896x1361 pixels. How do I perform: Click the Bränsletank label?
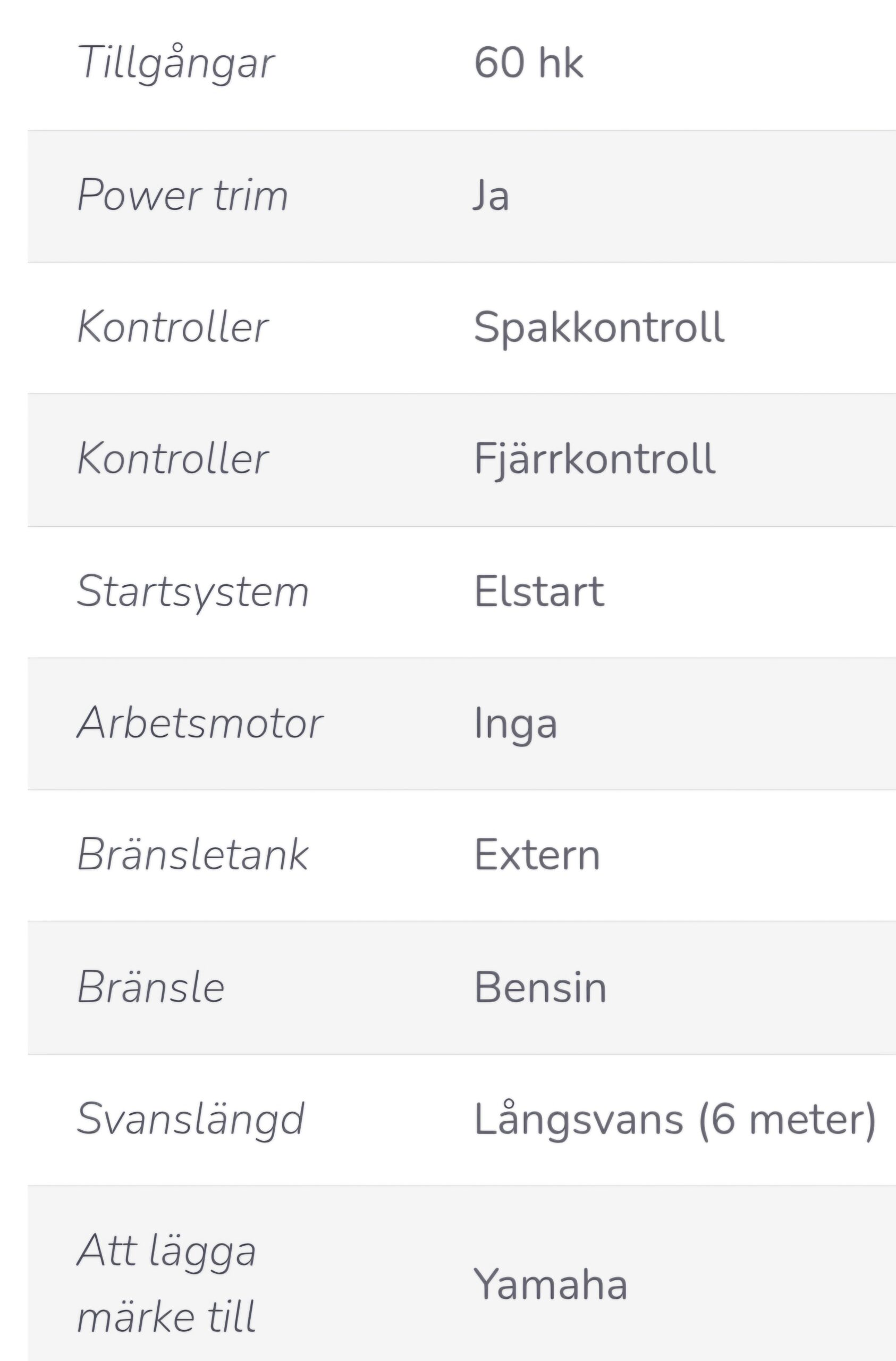pyautogui.click(x=193, y=855)
